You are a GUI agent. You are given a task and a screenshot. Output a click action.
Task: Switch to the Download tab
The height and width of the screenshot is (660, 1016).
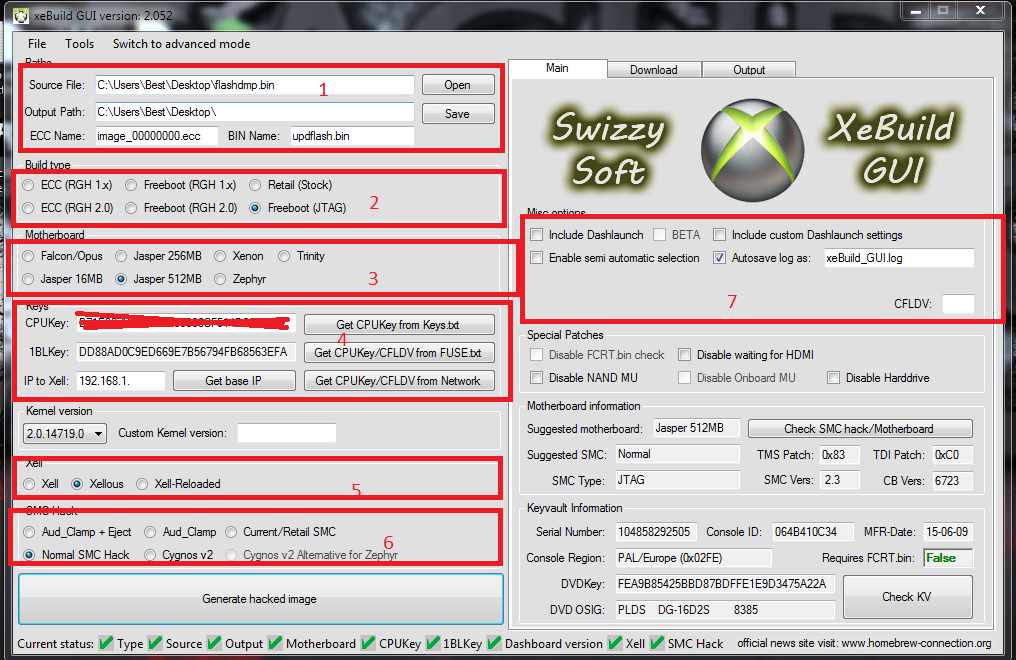pyautogui.click(x=653, y=69)
